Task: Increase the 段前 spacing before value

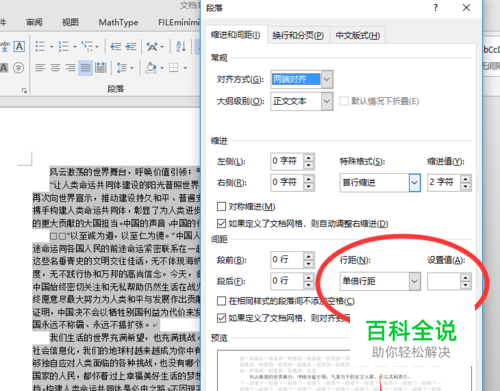Action: [309, 256]
